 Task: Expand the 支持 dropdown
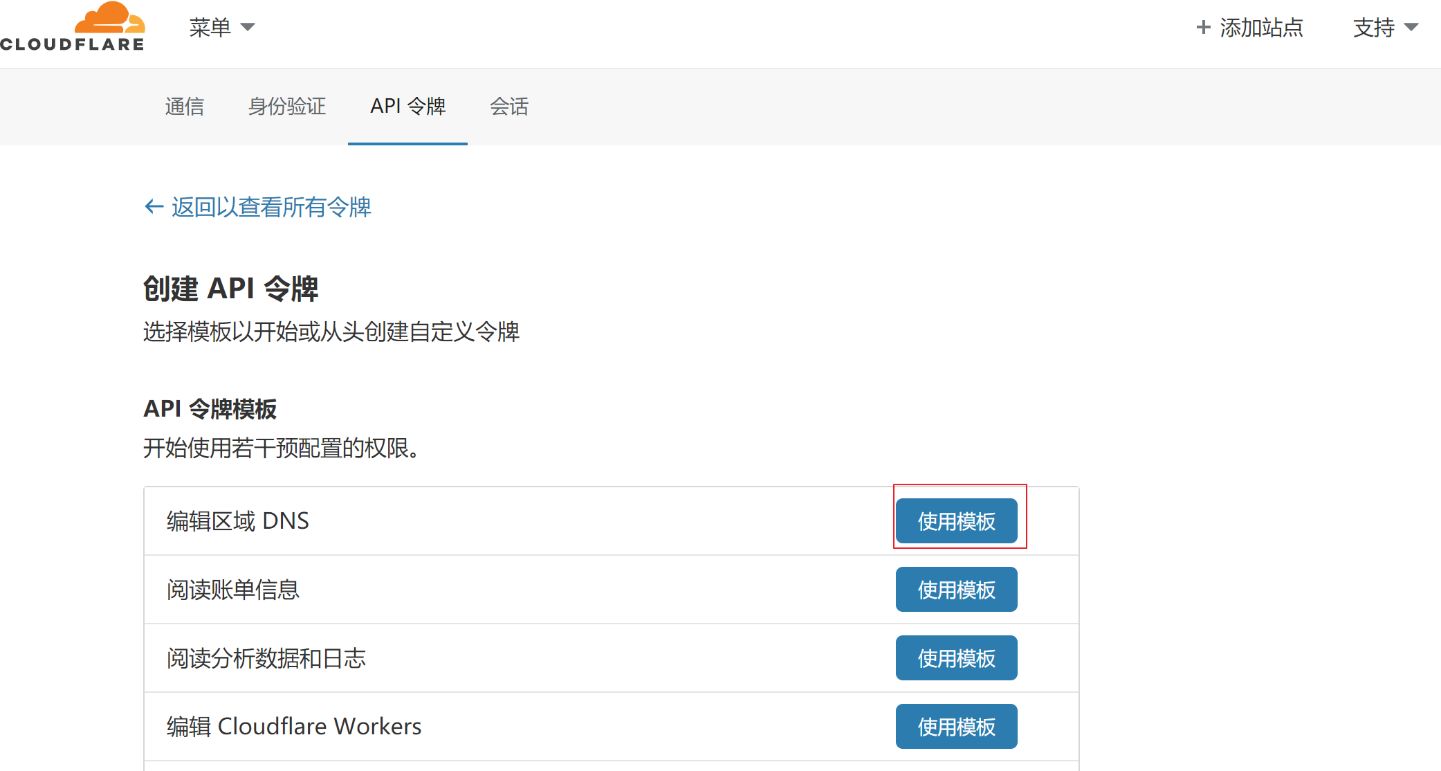pyautogui.click(x=1385, y=28)
